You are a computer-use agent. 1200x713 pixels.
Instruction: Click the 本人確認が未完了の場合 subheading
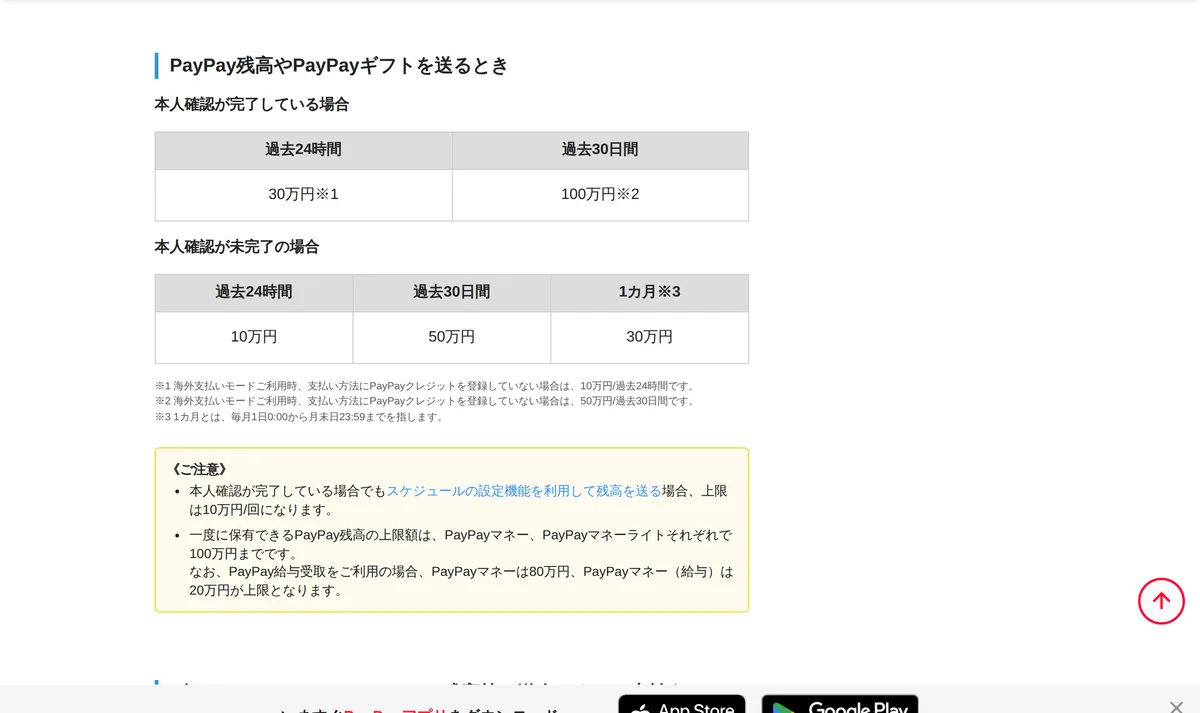pyautogui.click(x=237, y=247)
